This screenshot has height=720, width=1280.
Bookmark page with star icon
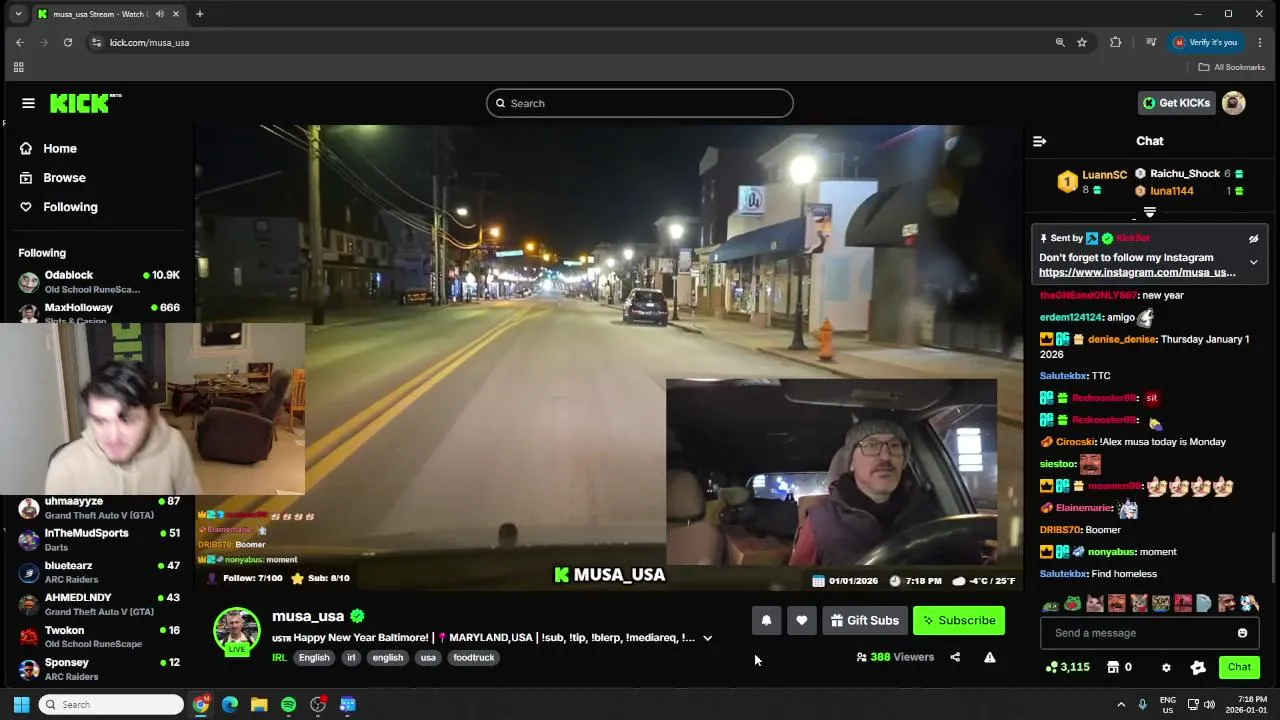(x=1082, y=42)
